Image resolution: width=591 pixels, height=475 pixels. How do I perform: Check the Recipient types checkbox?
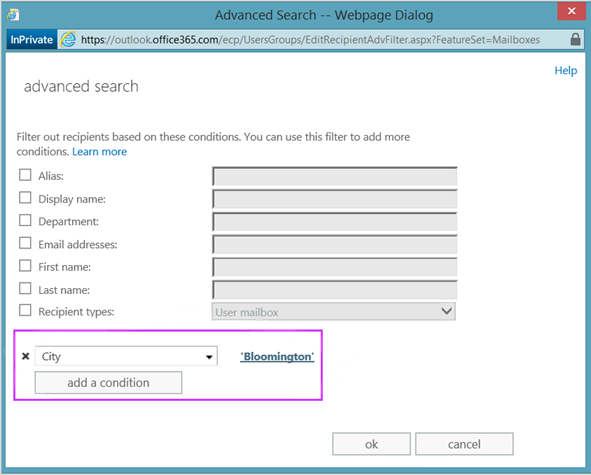click(25, 310)
